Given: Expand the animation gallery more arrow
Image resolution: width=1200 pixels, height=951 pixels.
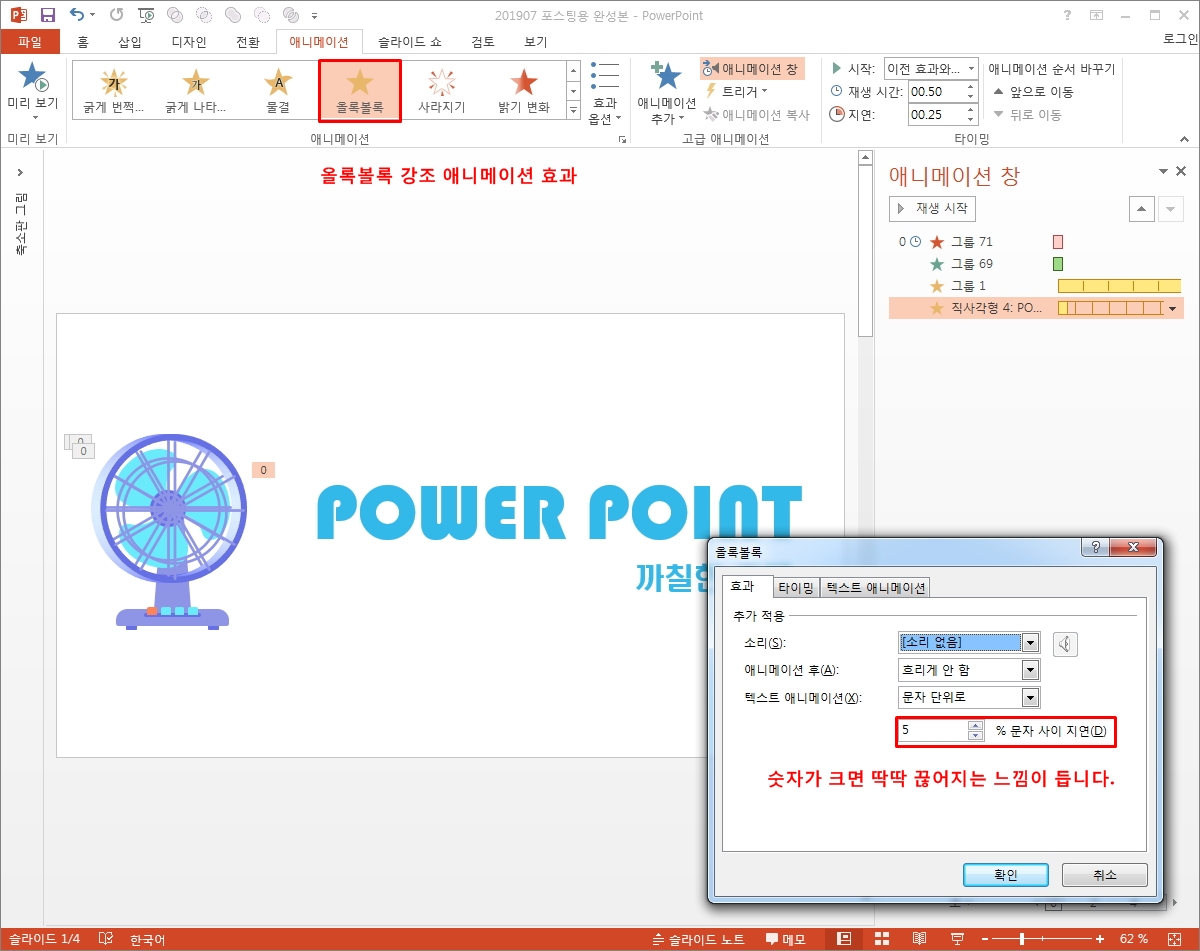Looking at the screenshot, I should click(573, 111).
